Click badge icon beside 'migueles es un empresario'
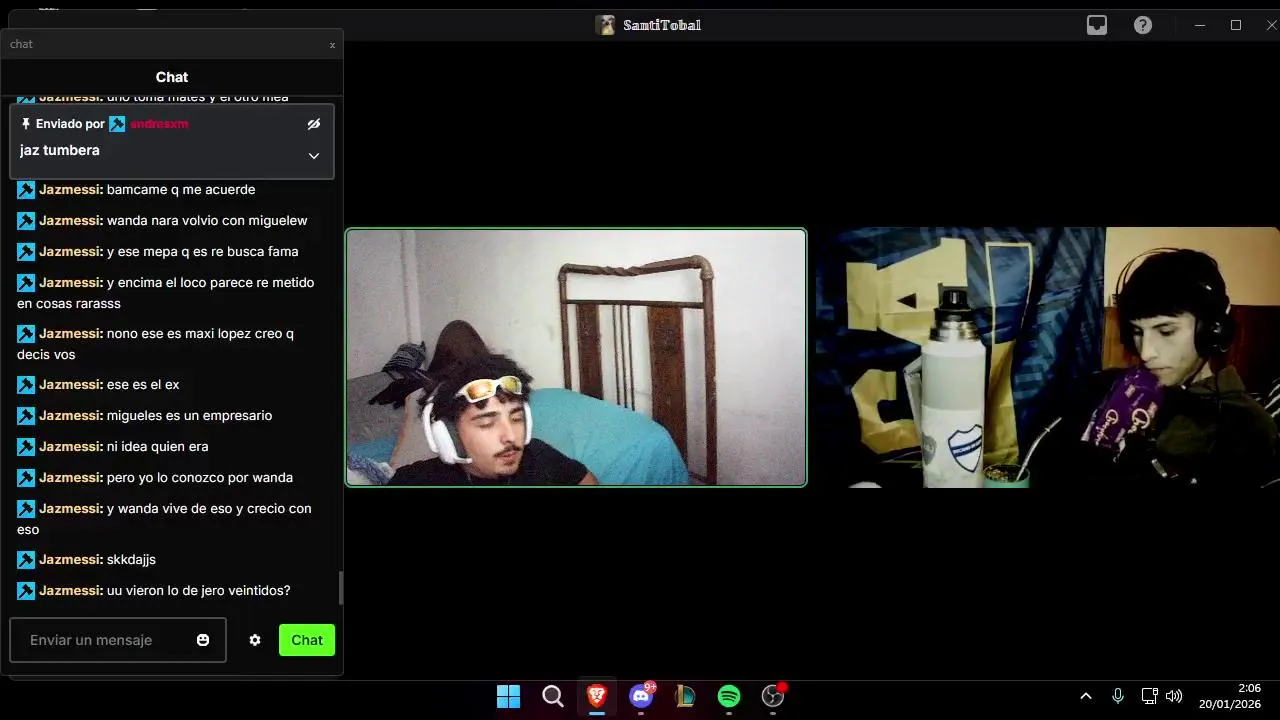 pyautogui.click(x=26, y=416)
